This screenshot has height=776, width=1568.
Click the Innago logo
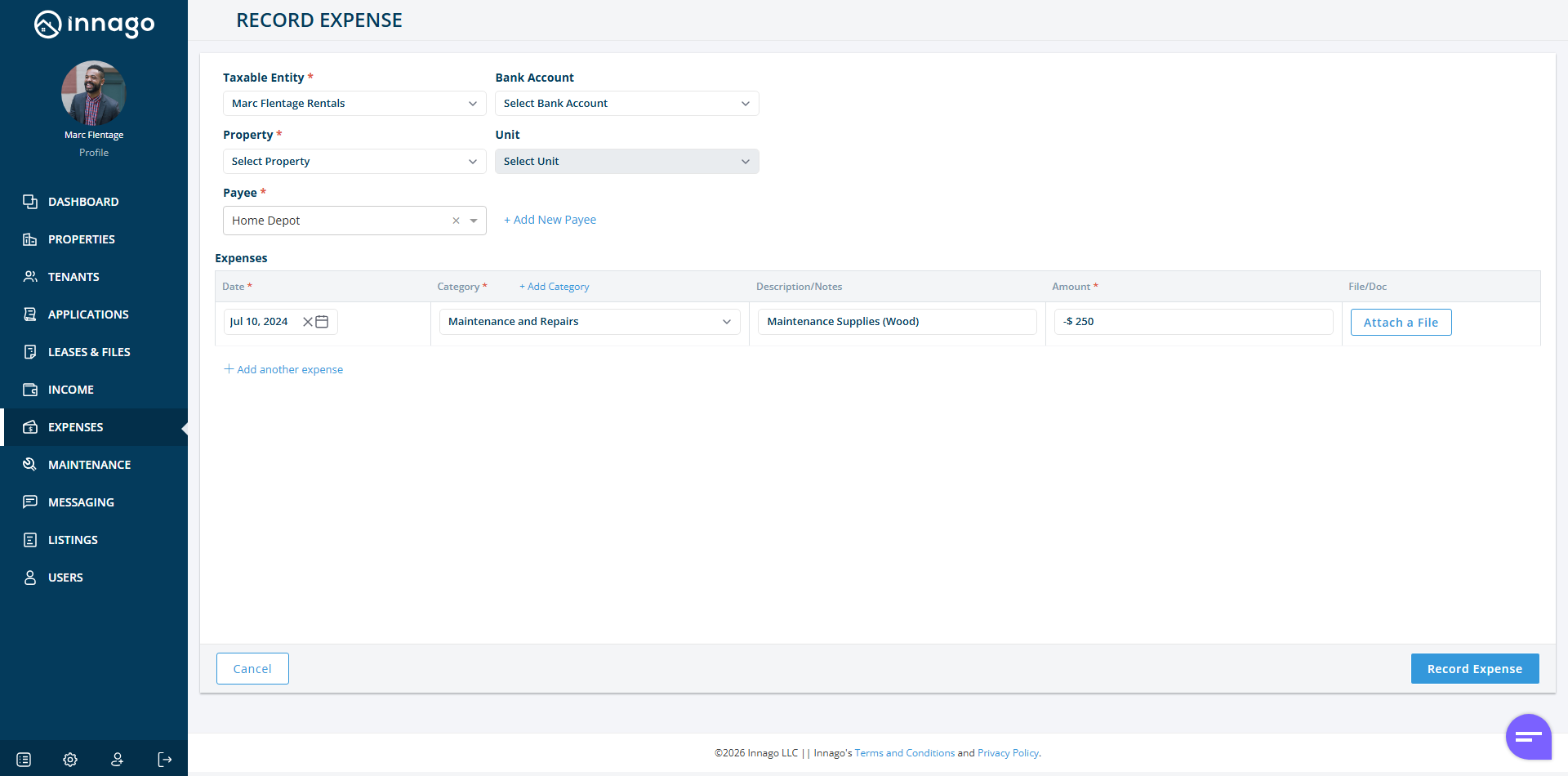(94, 25)
